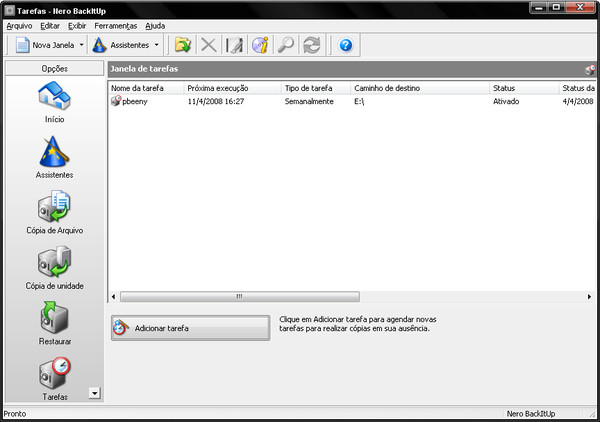
Task: Click the horizontal scrollbar right arrow
Action: (x=589, y=297)
